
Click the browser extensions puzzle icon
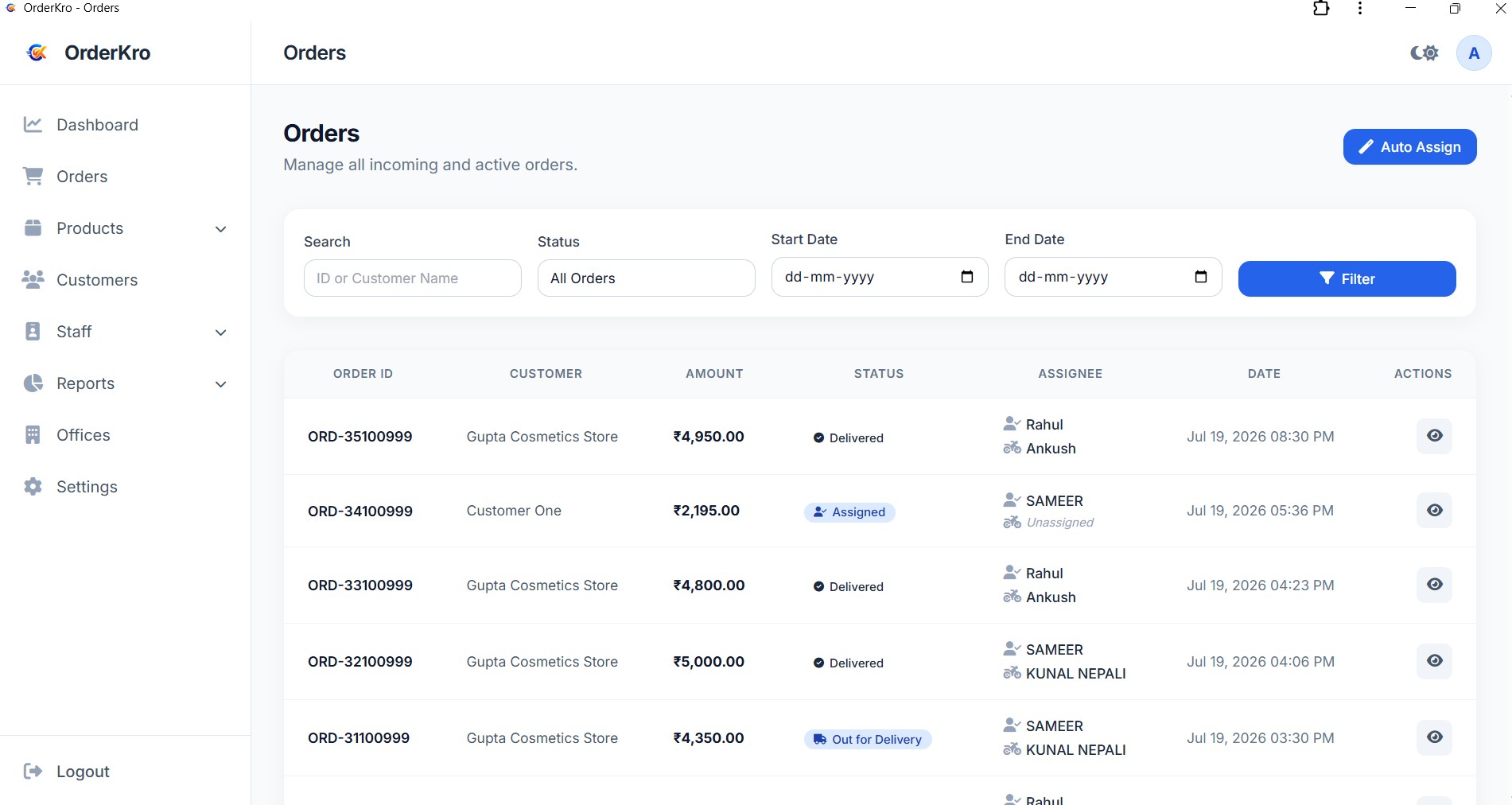click(x=1321, y=9)
